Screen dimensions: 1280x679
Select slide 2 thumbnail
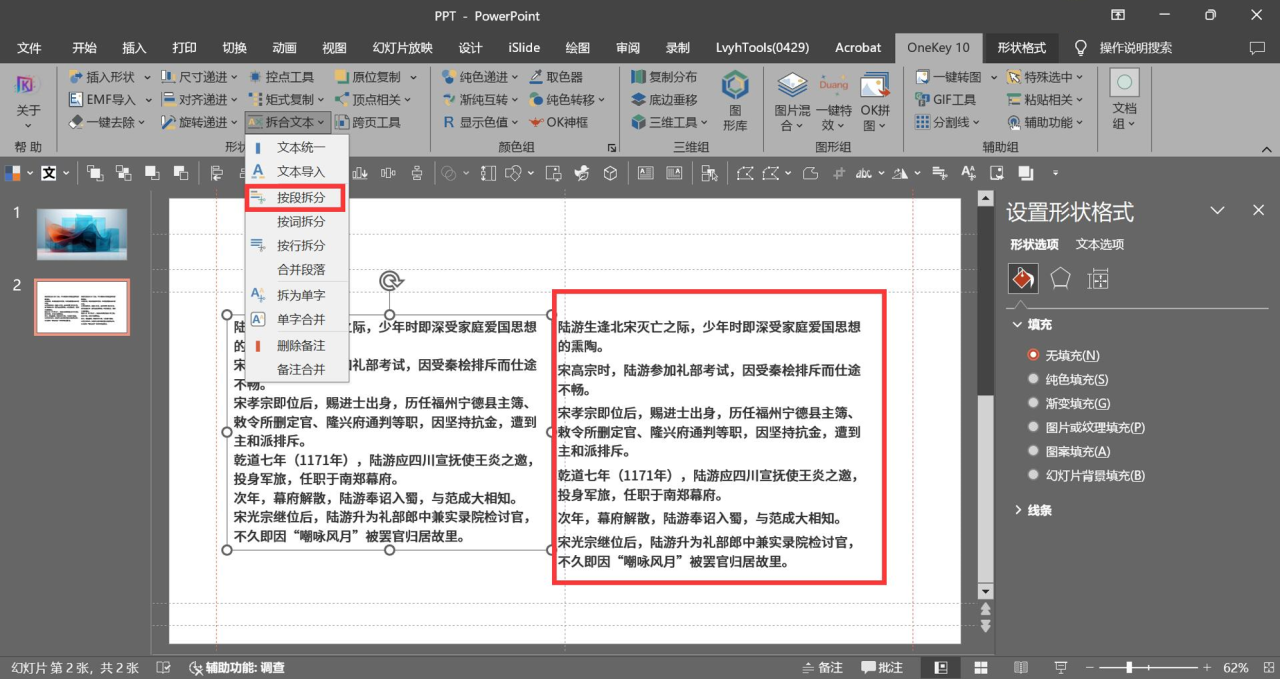click(x=82, y=306)
